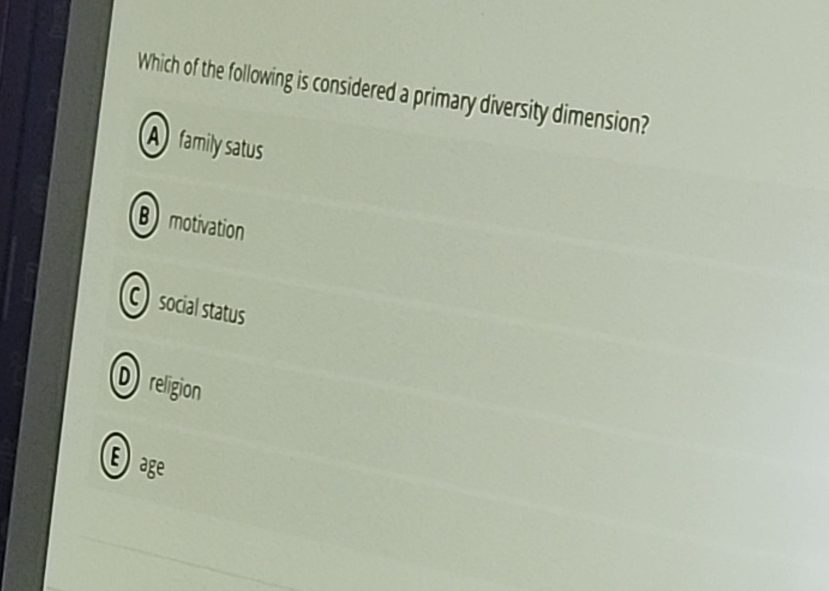This screenshot has width=829, height=591.
Task: Click the D lettered badge icon
Action: click(x=124, y=378)
